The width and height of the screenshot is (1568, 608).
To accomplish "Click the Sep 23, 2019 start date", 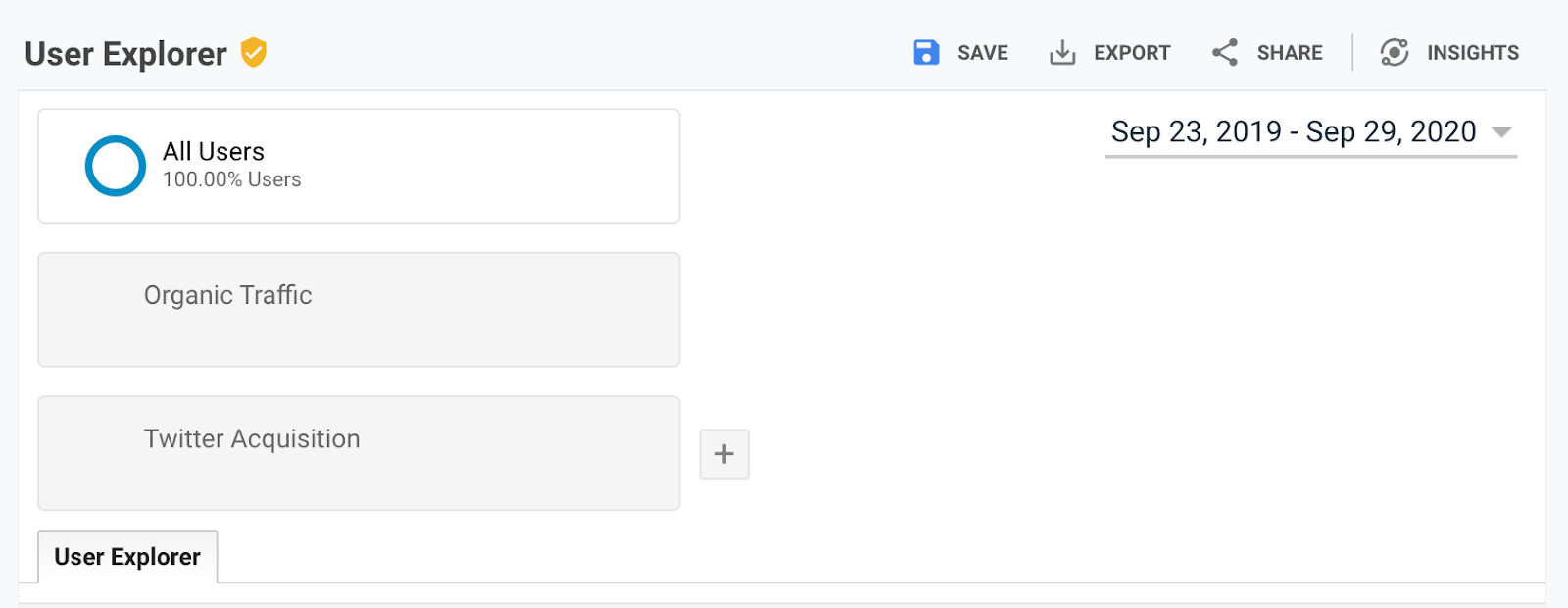I will pyautogui.click(x=1197, y=131).
